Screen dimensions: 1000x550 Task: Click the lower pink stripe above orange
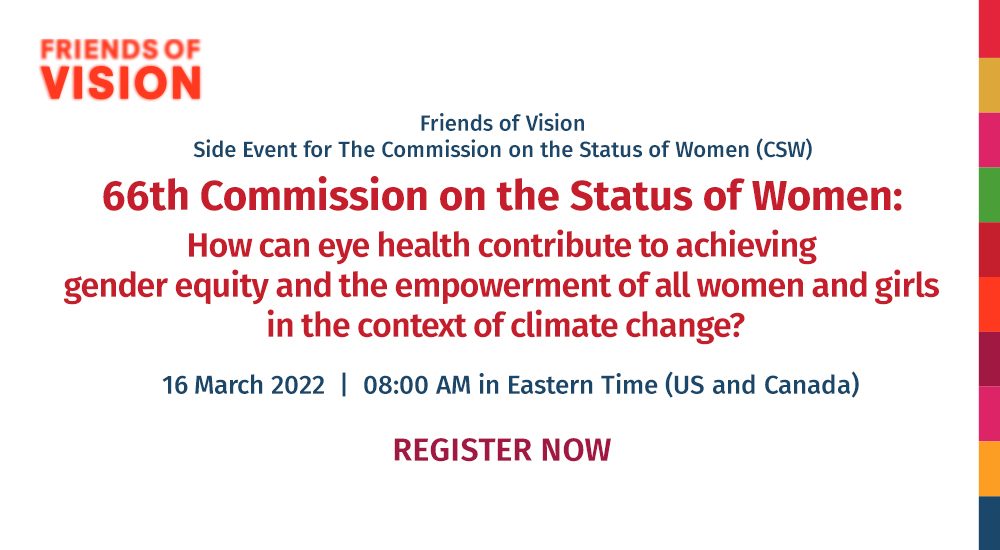989,414
